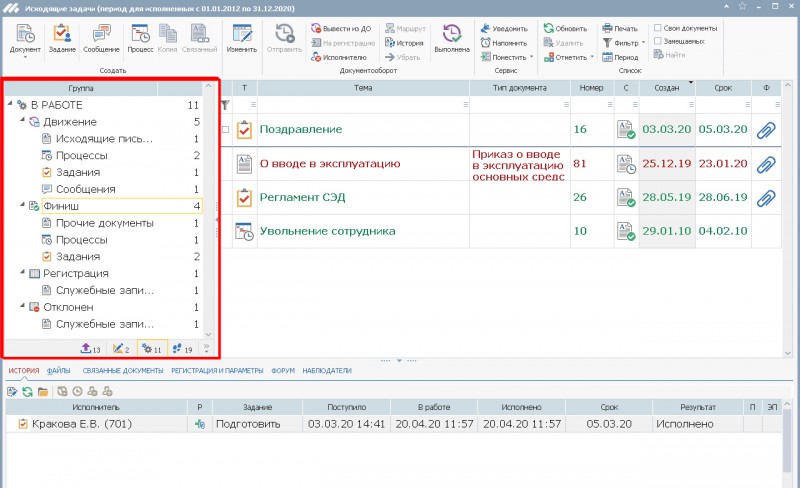Viewport: 800px width, 488px height.
Task: Click the Тема filter input field
Action: point(363,105)
